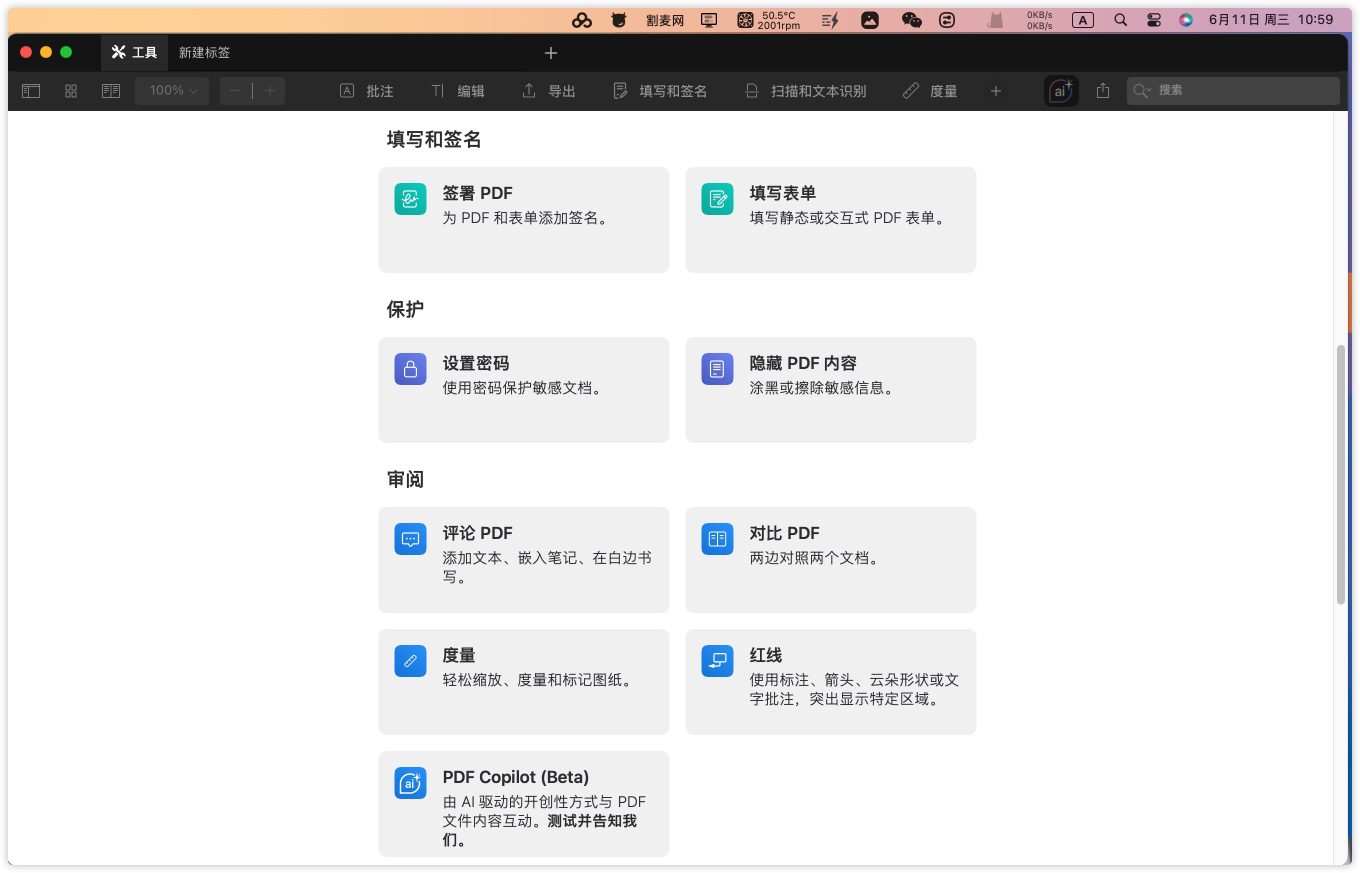The height and width of the screenshot is (873, 1360).
Task: Switch to thumbnail grid view icon
Action: coord(71,91)
